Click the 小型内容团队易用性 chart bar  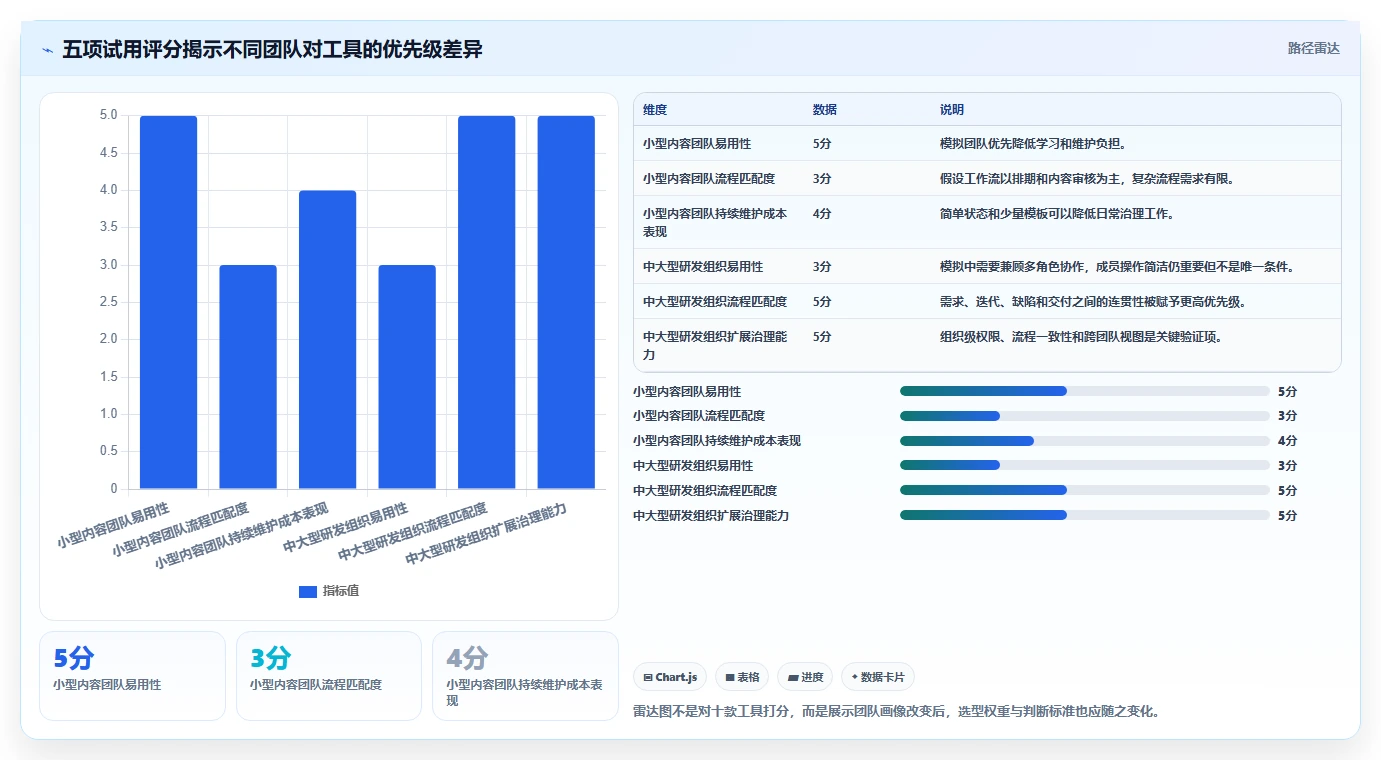point(168,302)
